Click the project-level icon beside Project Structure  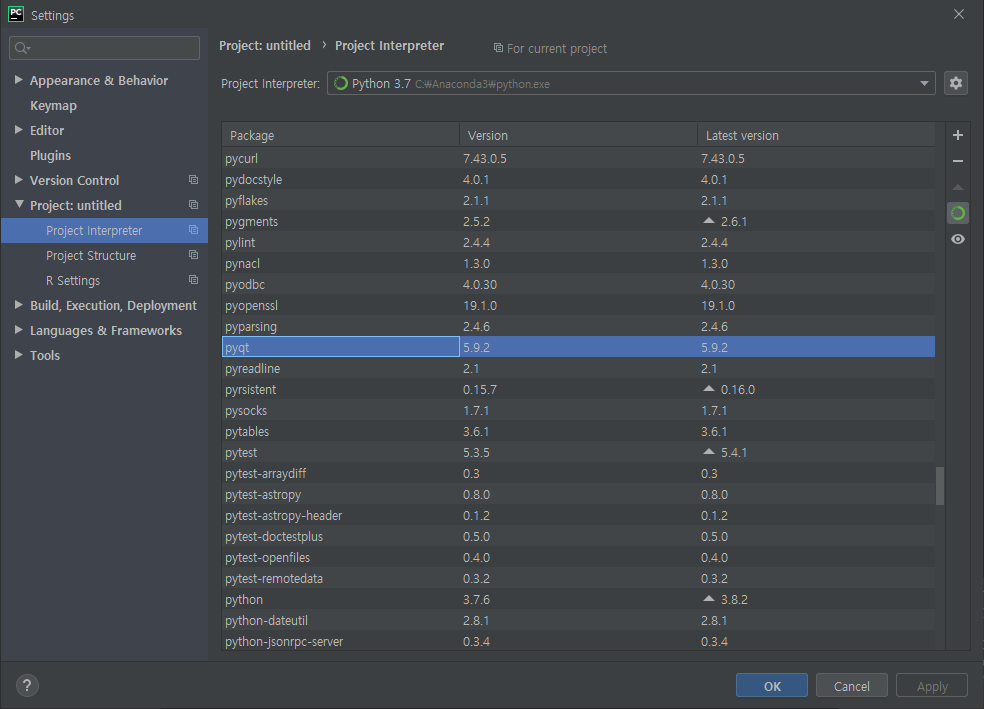(193, 255)
